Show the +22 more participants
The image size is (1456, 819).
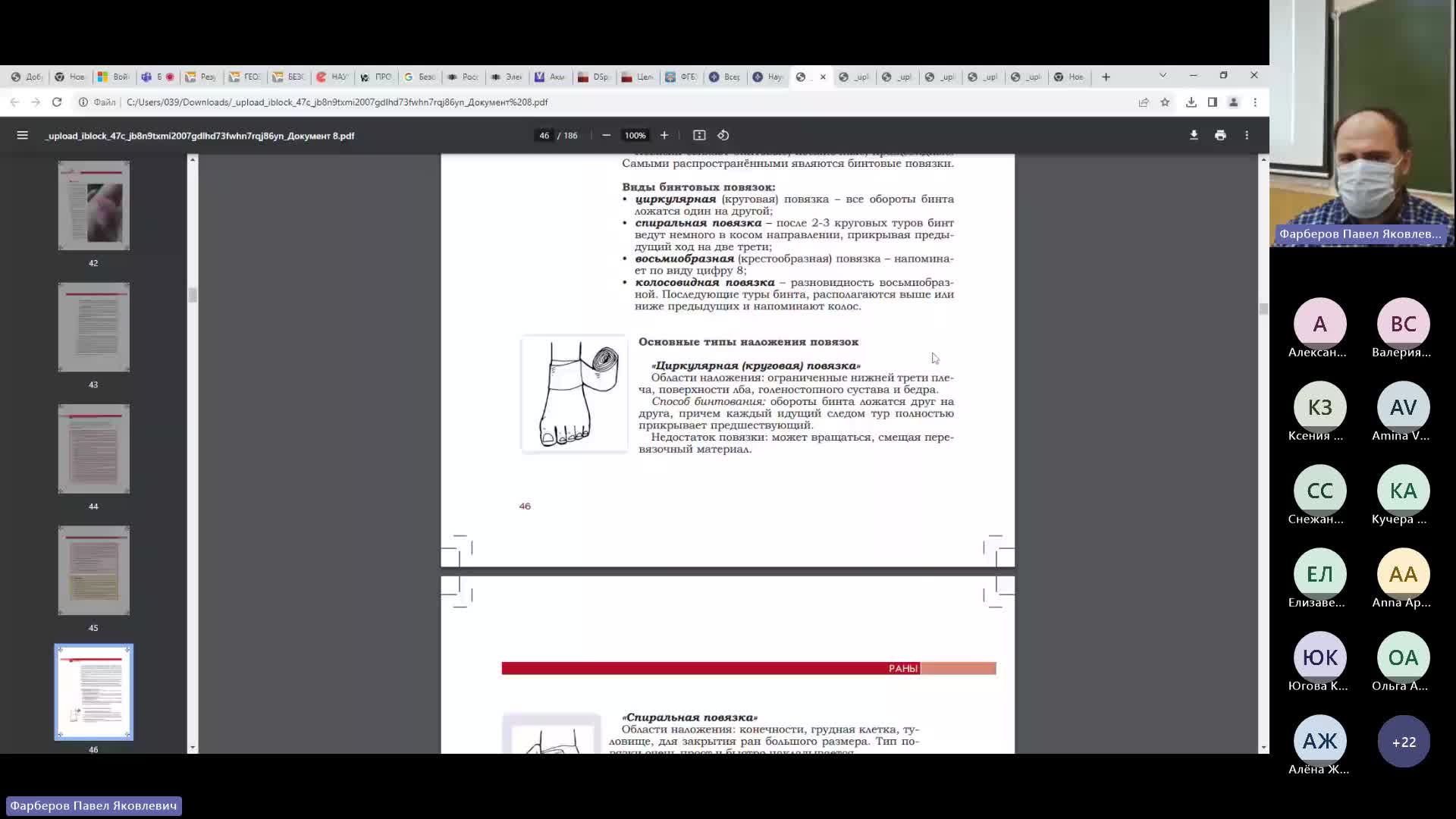[1403, 742]
